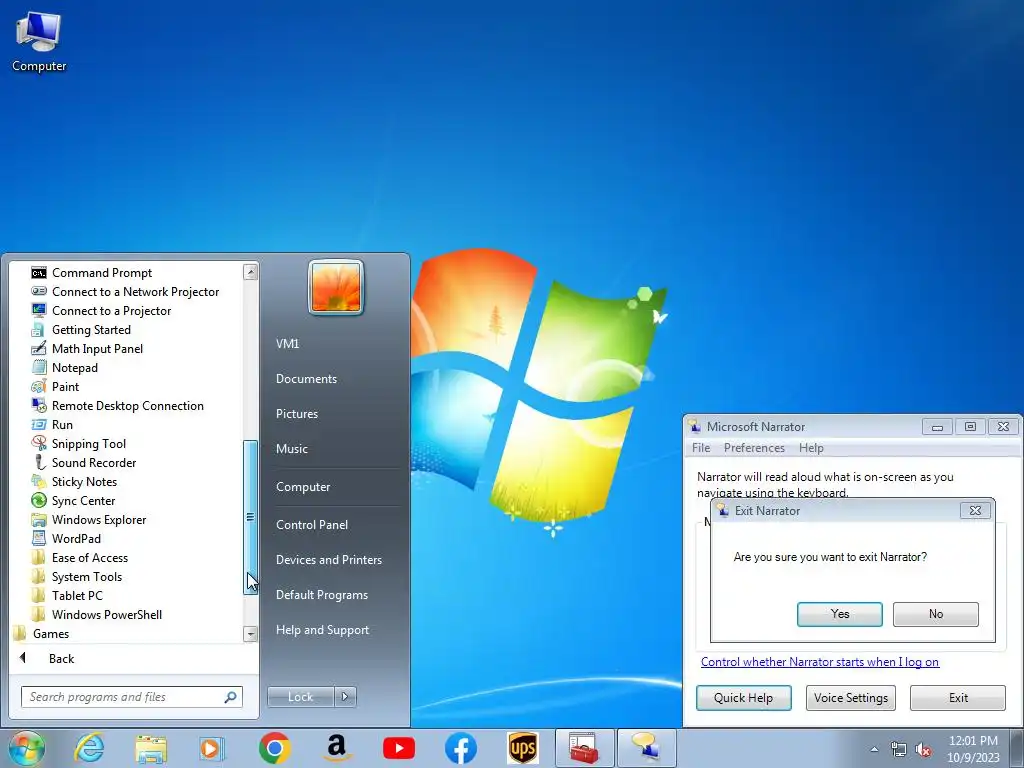
Task: Confirm Yes in Exit Narrator dialog
Action: 839,614
